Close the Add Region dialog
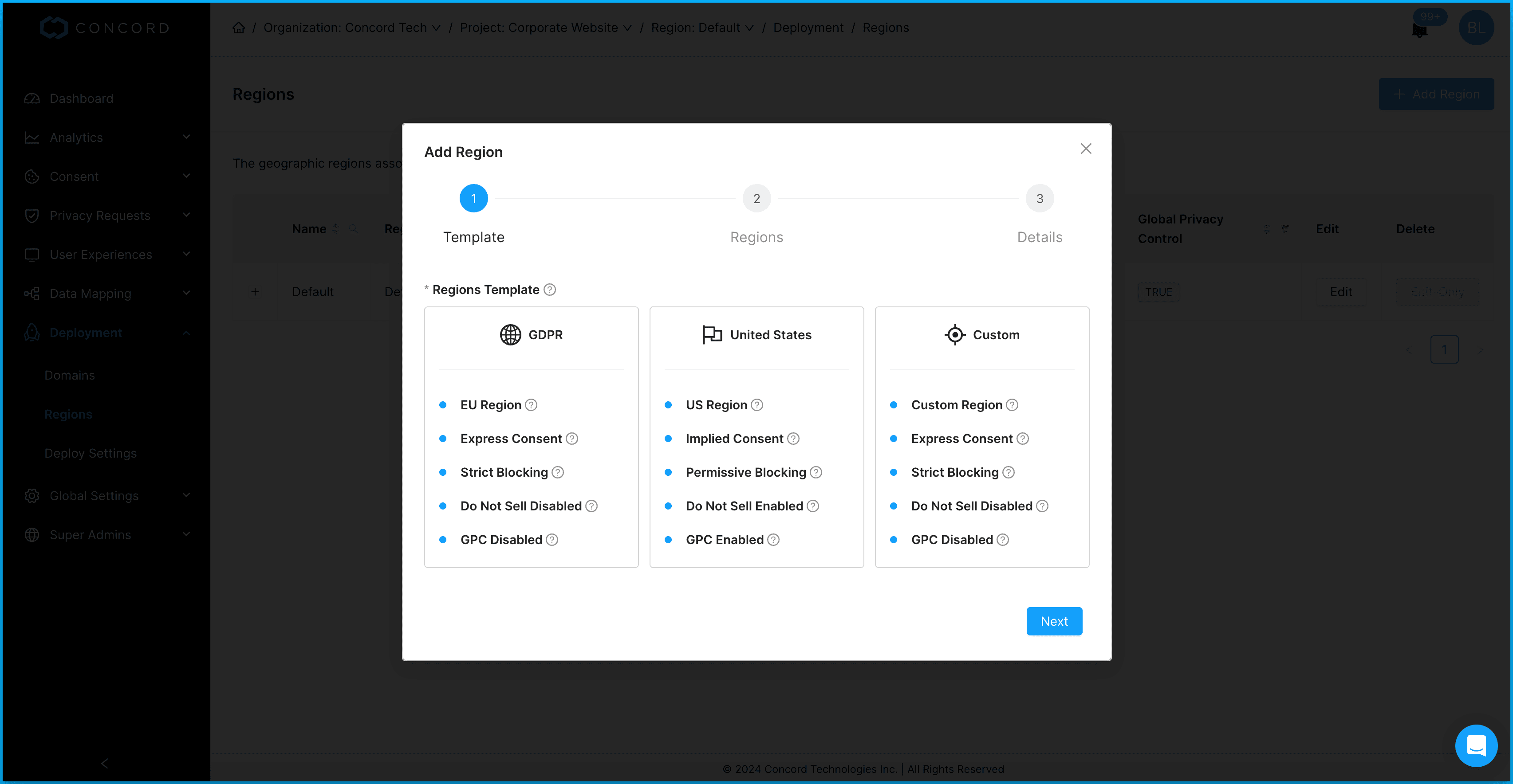The height and width of the screenshot is (784, 1513). (1085, 149)
